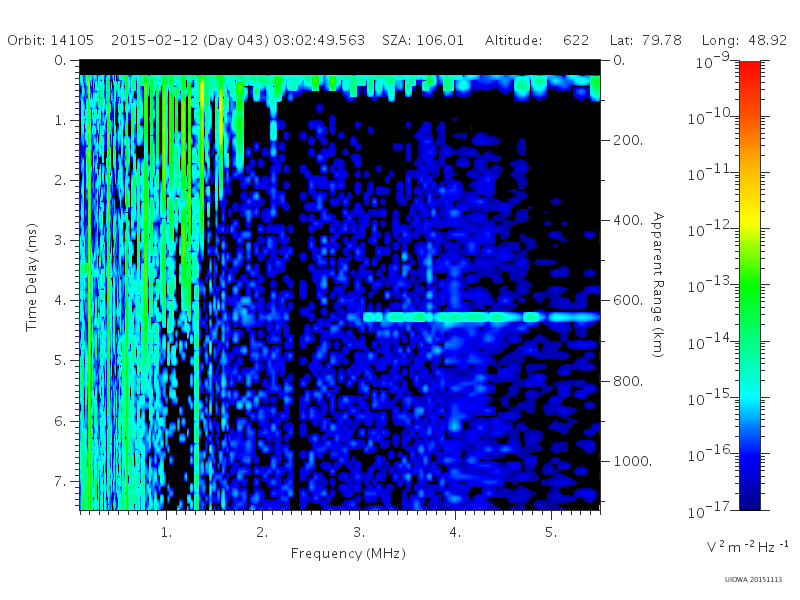Click the timestamp '03:02:49.563'
The image size is (800, 600).
click(x=319, y=40)
